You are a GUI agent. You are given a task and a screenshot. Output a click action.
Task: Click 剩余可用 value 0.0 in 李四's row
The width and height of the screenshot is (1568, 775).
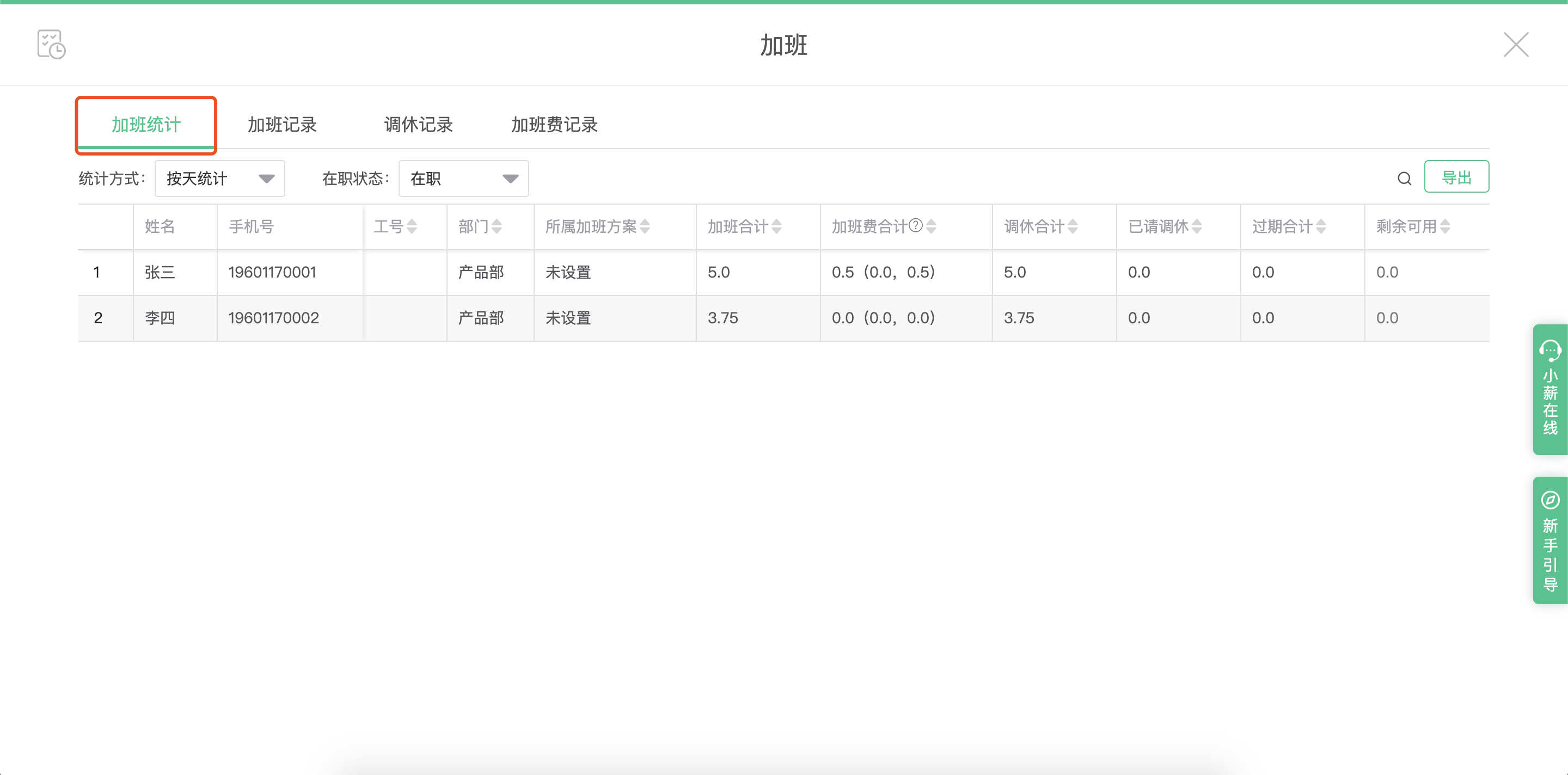click(x=1387, y=317)
